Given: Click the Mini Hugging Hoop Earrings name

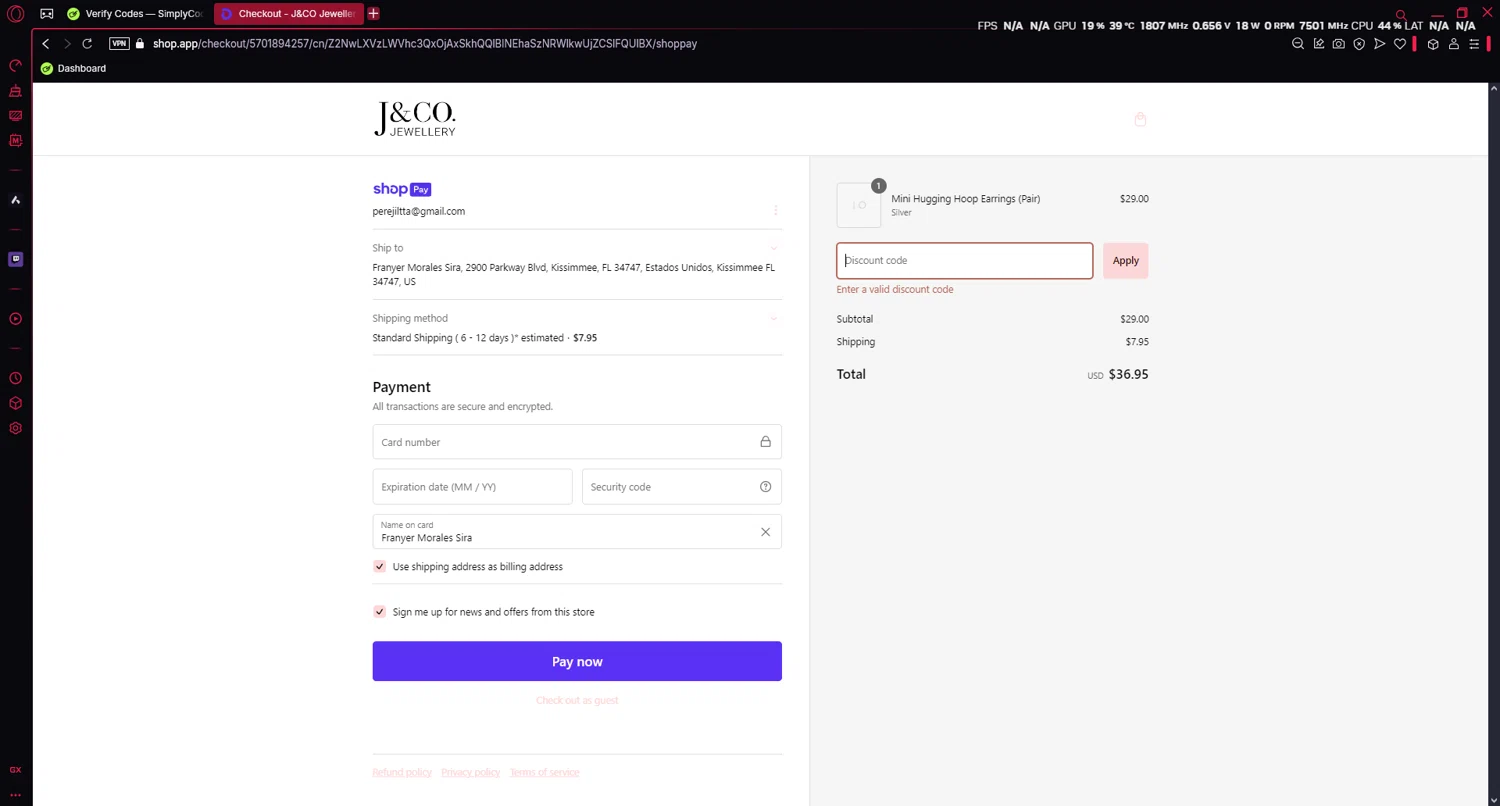Looking at the screenshot, I should pyautogui.click(x=966, y=199).
